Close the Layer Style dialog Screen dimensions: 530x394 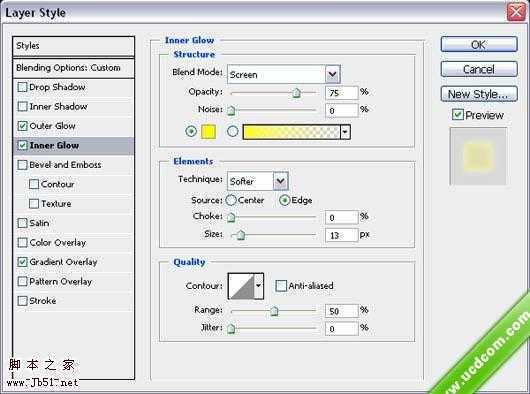coord(516,12)
